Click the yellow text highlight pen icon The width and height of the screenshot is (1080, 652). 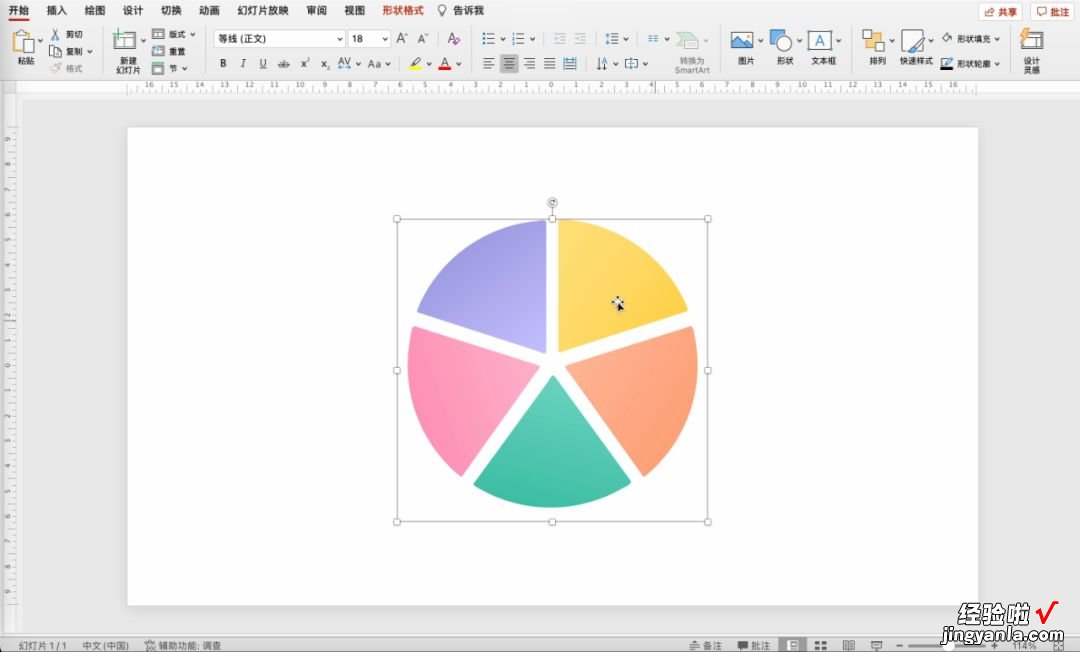[x=415, y=63]
